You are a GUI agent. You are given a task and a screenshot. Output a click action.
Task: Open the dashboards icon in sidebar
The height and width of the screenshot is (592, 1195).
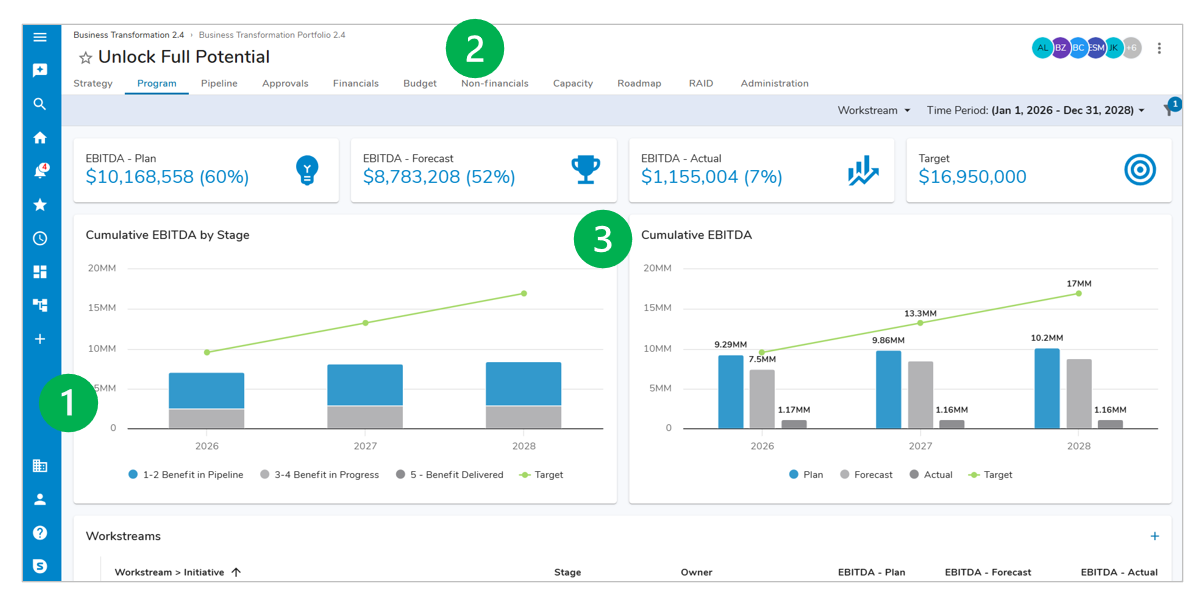tap(40, 272)
